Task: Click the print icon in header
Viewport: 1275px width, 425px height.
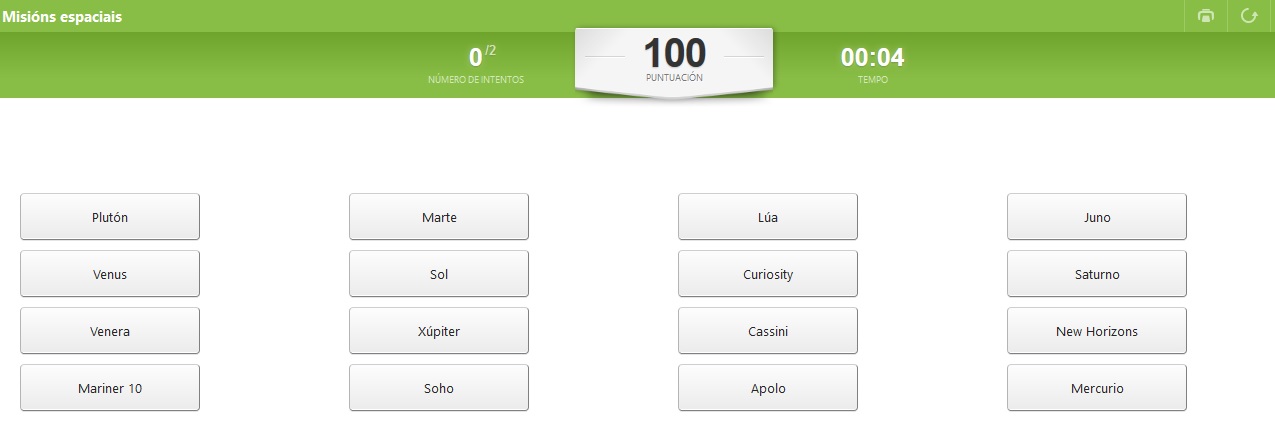Action: [1206, 16]
